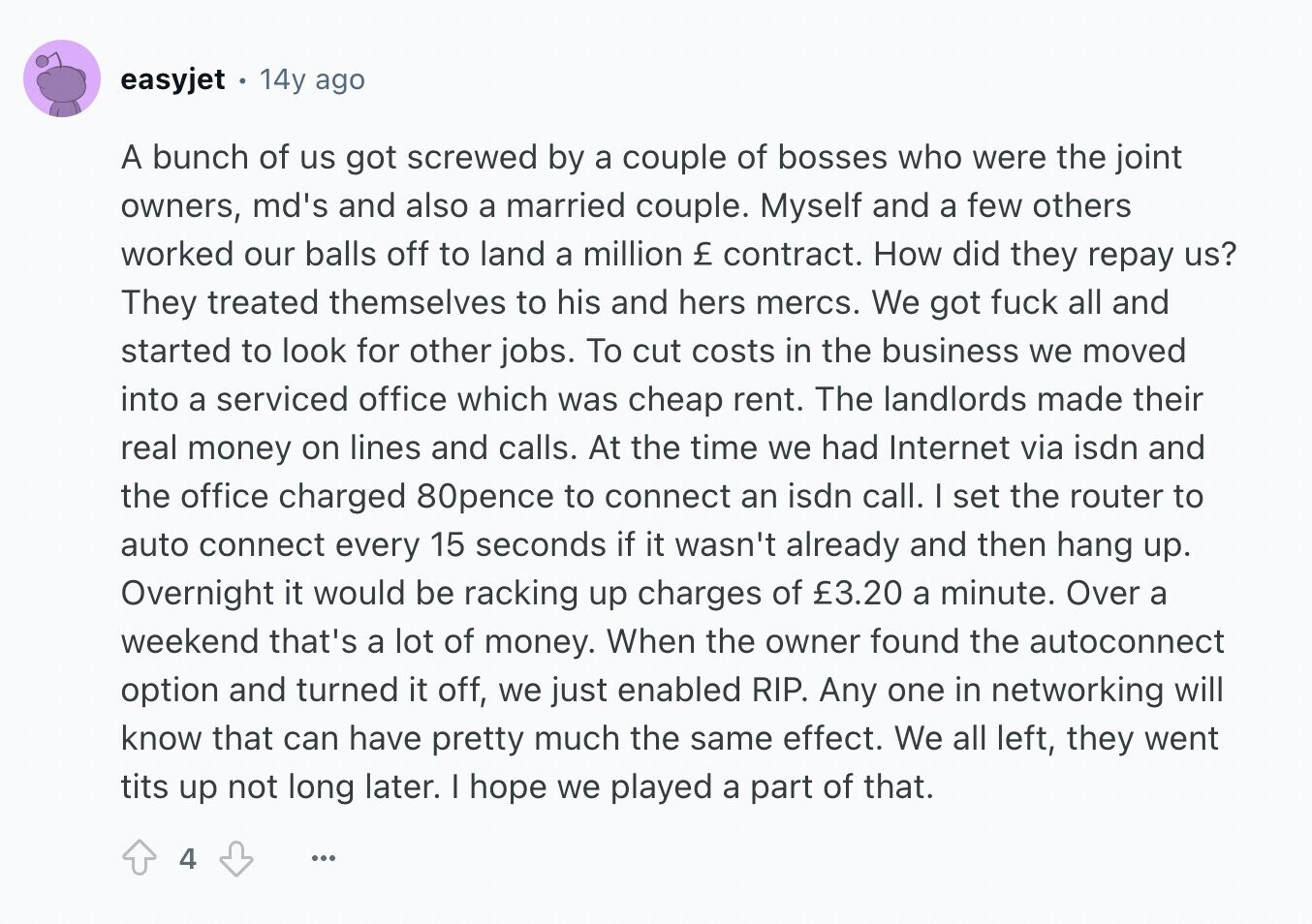
Task: Open the easyjet user profile link
Action: pos(172,79)
